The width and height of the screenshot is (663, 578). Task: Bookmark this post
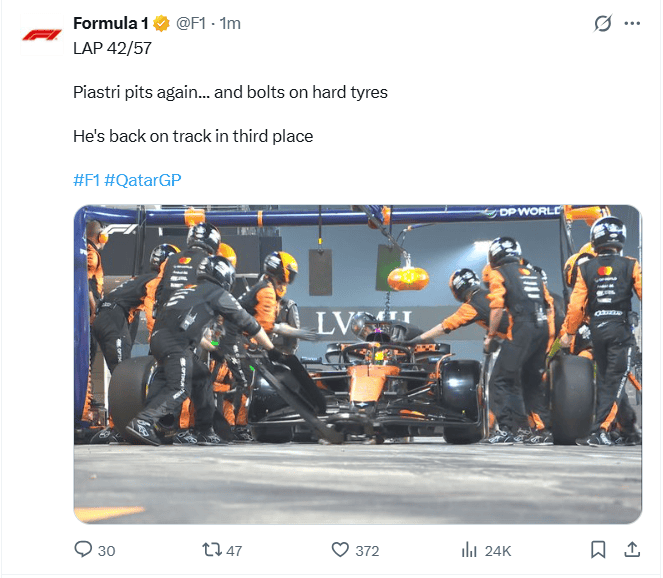coord(598,550)
